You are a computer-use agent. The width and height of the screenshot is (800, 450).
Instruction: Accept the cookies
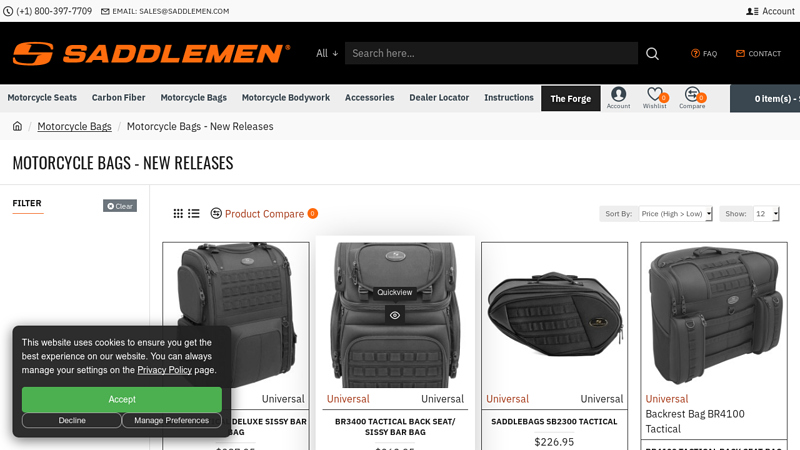point(121,399)
